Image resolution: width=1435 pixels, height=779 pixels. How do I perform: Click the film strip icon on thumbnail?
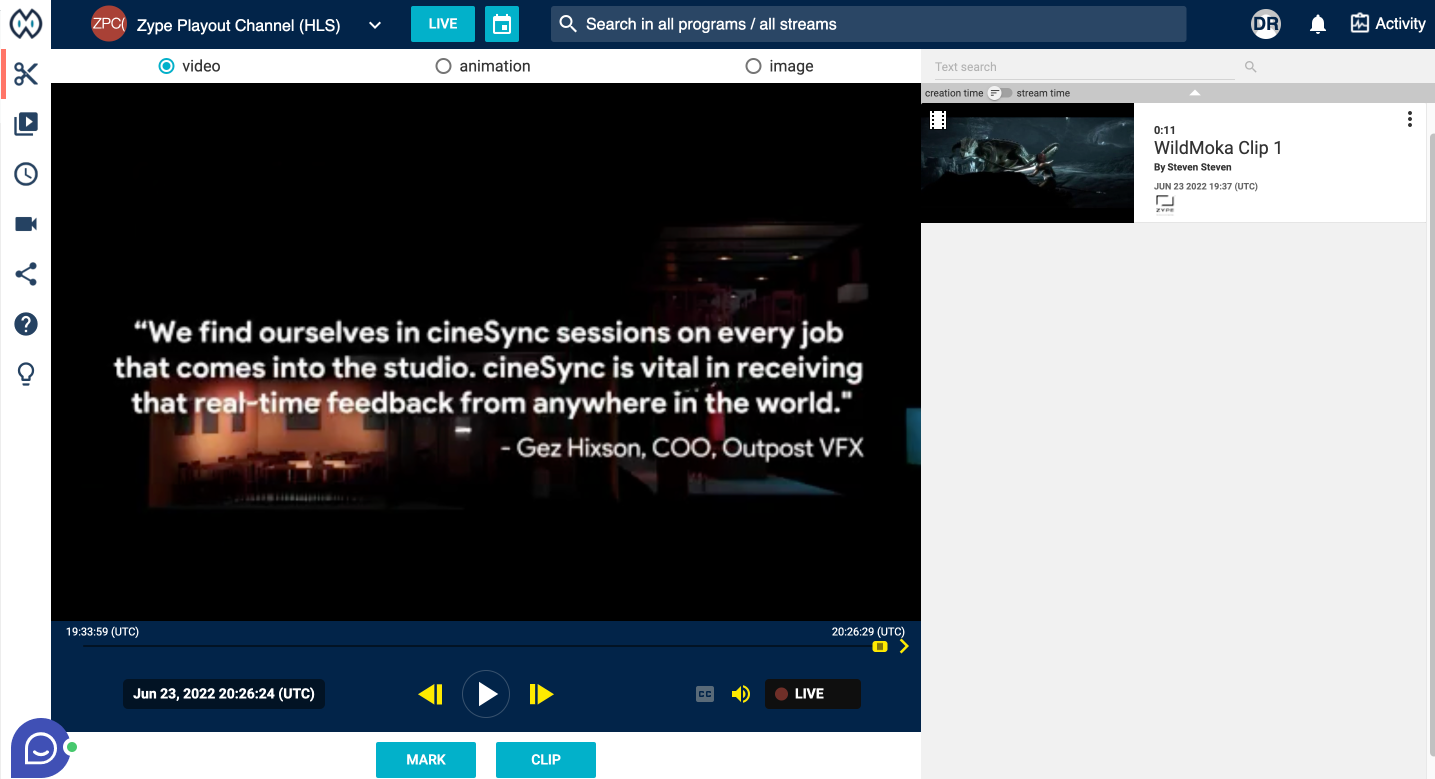tap(937, 120)
